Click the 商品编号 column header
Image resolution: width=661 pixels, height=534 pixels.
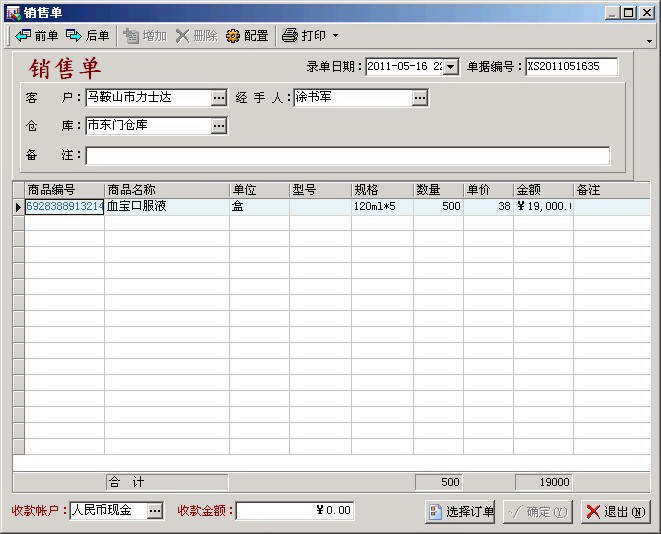(x=64, y=190)
